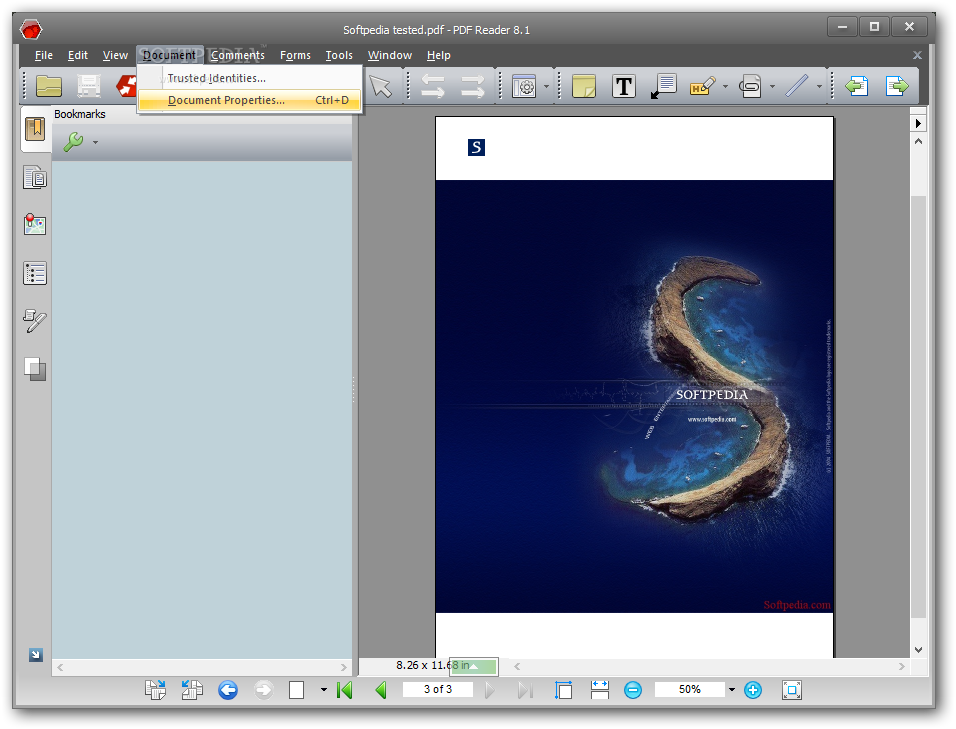Viewport: 956px width, 729px height.
Task: Open the File menu
Action: click(x=43, y=55)
